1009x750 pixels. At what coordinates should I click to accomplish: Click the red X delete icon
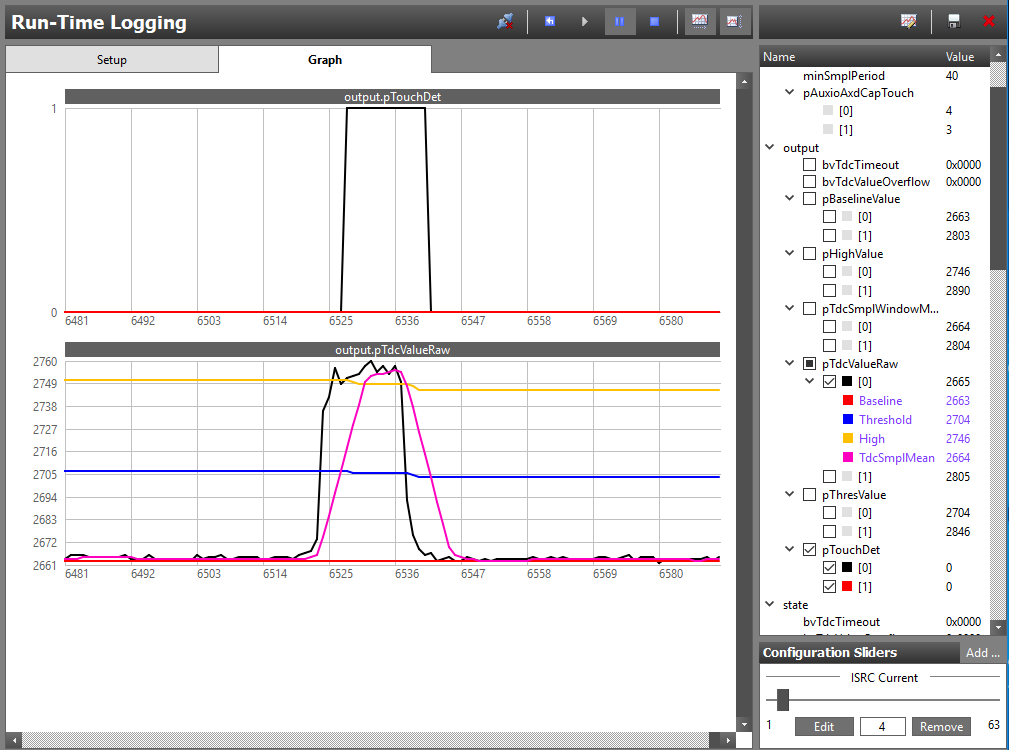(x=989, y=21)
